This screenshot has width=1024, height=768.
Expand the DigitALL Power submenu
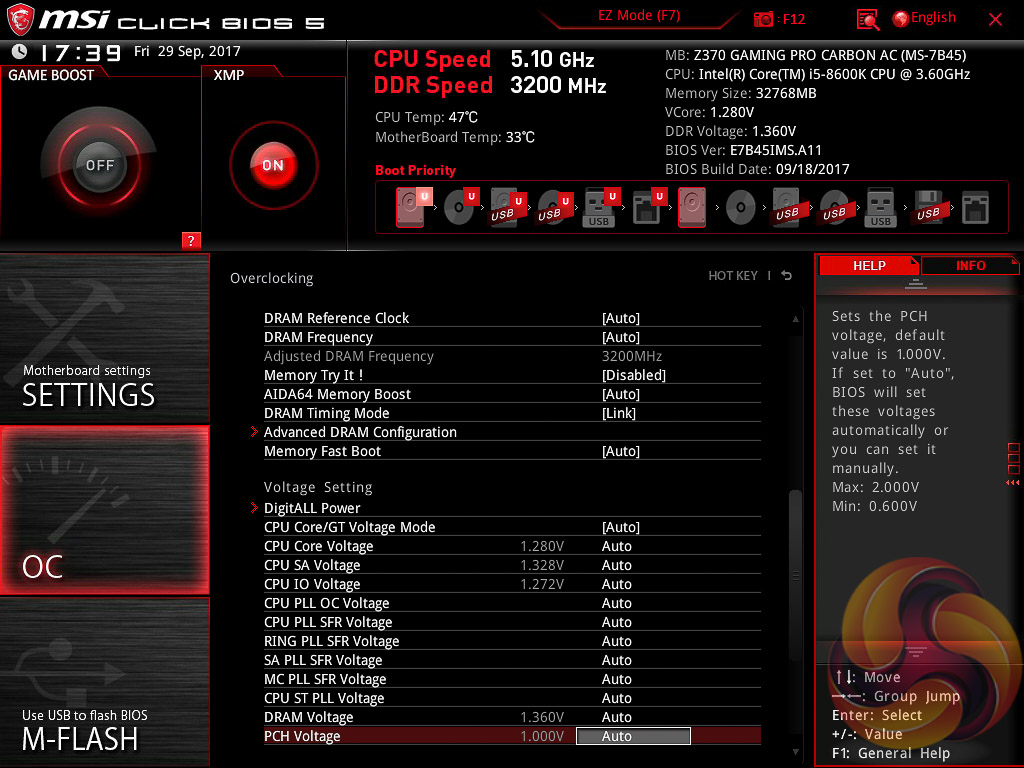click(312, 508)
